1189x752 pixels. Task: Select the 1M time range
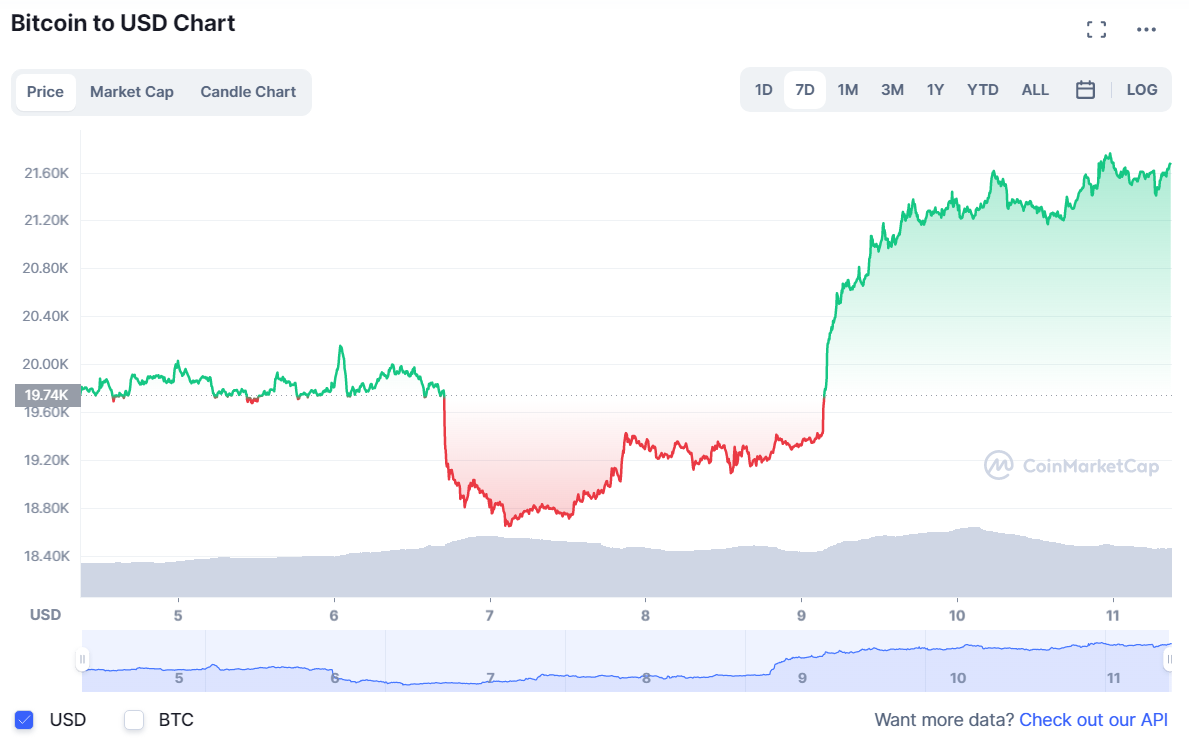click(848, 89)
